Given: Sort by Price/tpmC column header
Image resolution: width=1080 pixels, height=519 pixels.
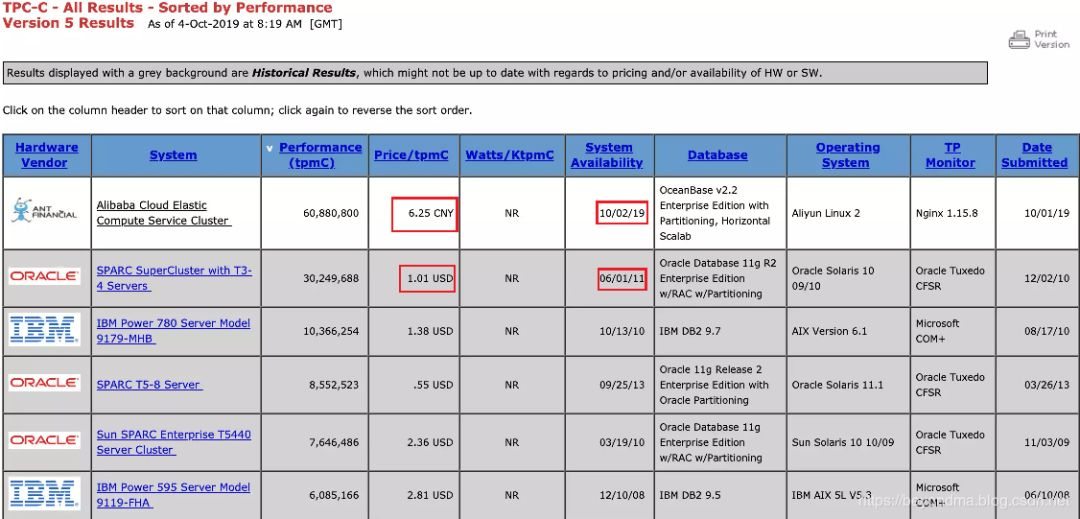Looking at the screenshot, I should click(x=411, y=155).
